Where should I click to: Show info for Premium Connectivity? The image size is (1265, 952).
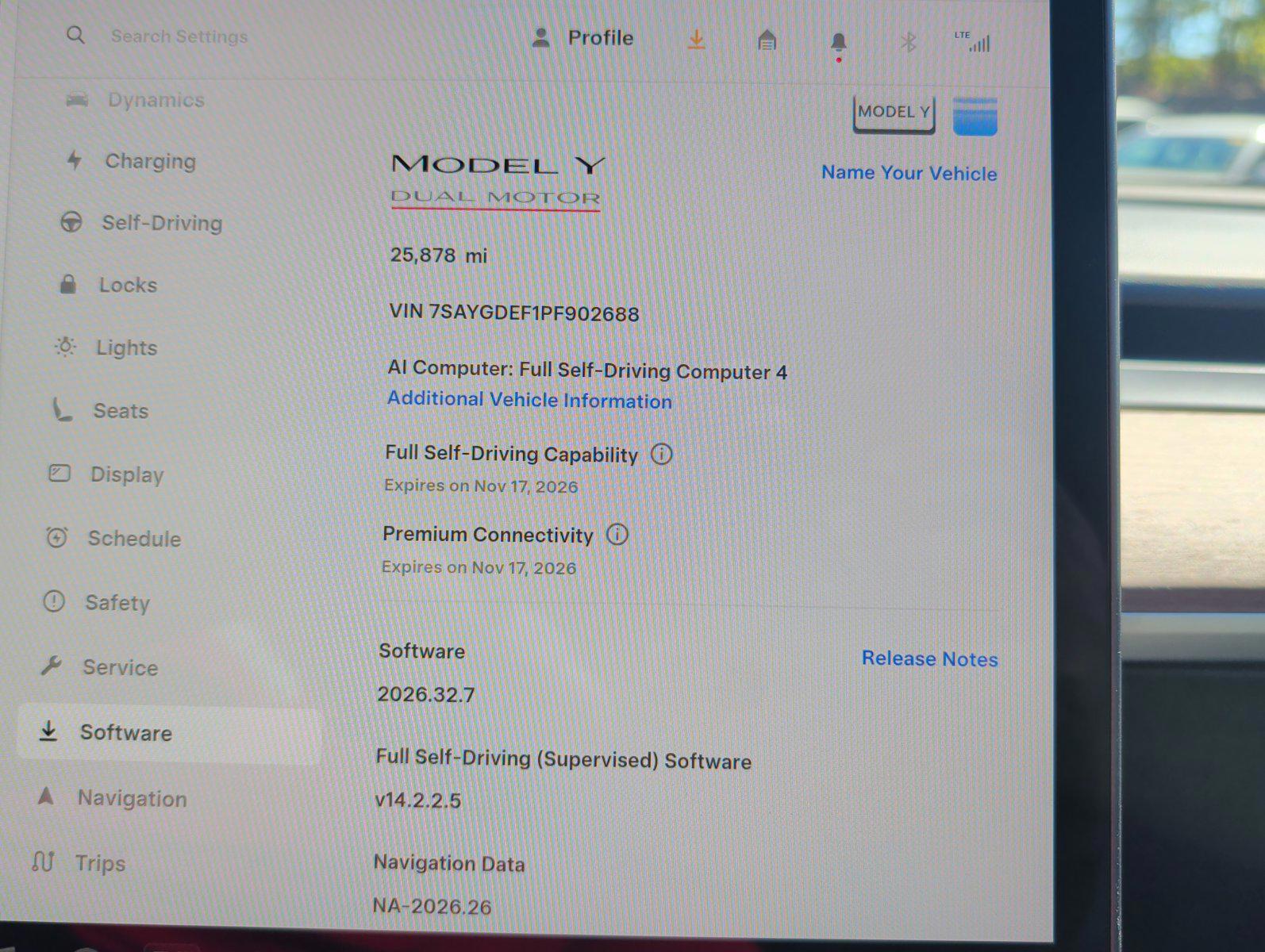617,534
